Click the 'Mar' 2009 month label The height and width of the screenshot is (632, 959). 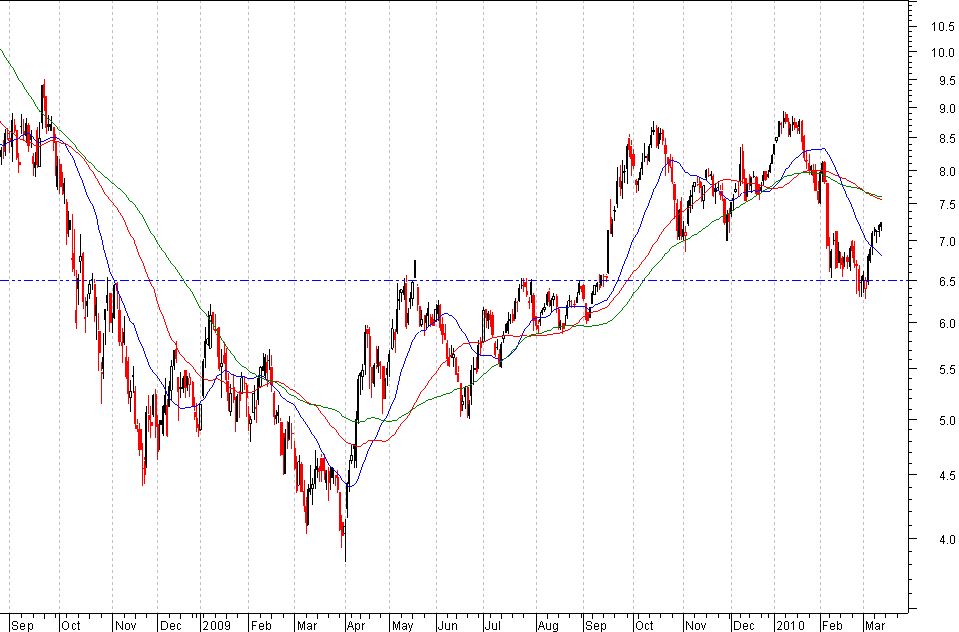click(x=307, y=625)
